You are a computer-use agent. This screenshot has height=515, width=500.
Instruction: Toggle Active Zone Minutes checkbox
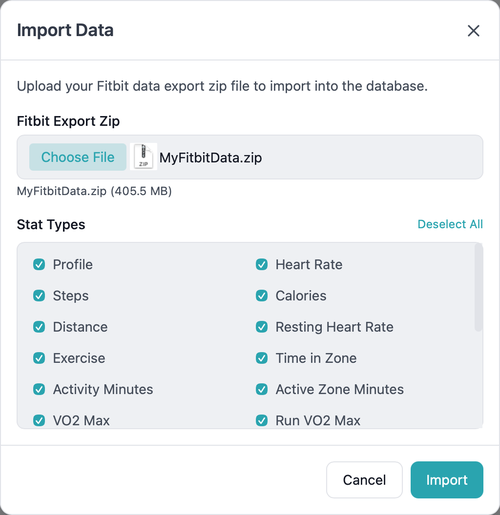click(x=262, y=389)
